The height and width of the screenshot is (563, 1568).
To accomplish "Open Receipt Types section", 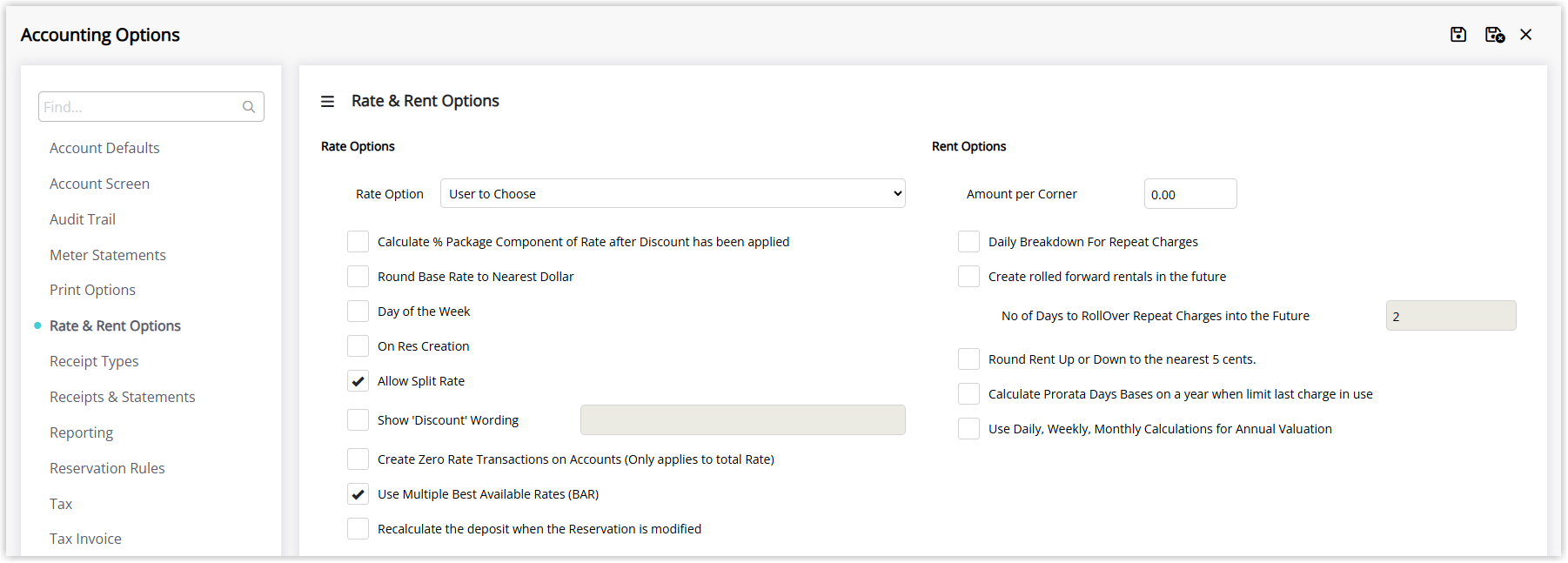I will pyautogui.click(x=94, y=361).
